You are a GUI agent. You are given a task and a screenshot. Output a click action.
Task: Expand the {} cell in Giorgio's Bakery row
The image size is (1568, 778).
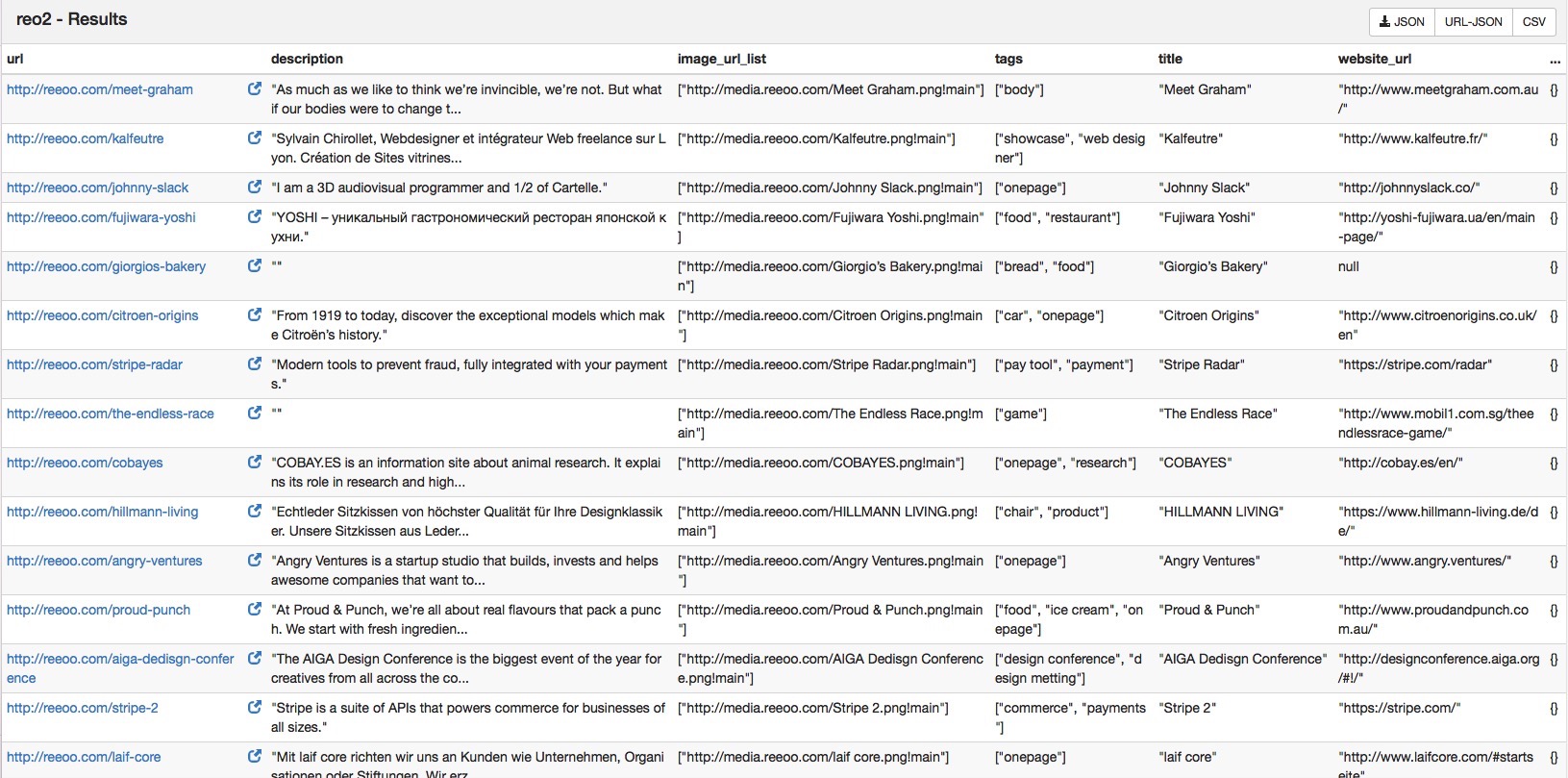point(1554,266)
